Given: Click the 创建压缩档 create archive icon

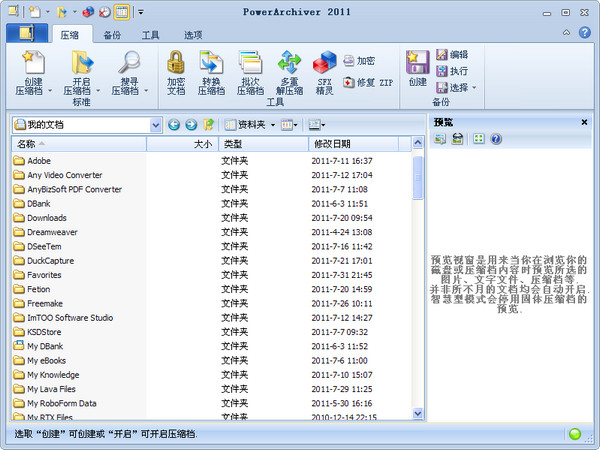Looking at the screenshot, I should [34, 62].
